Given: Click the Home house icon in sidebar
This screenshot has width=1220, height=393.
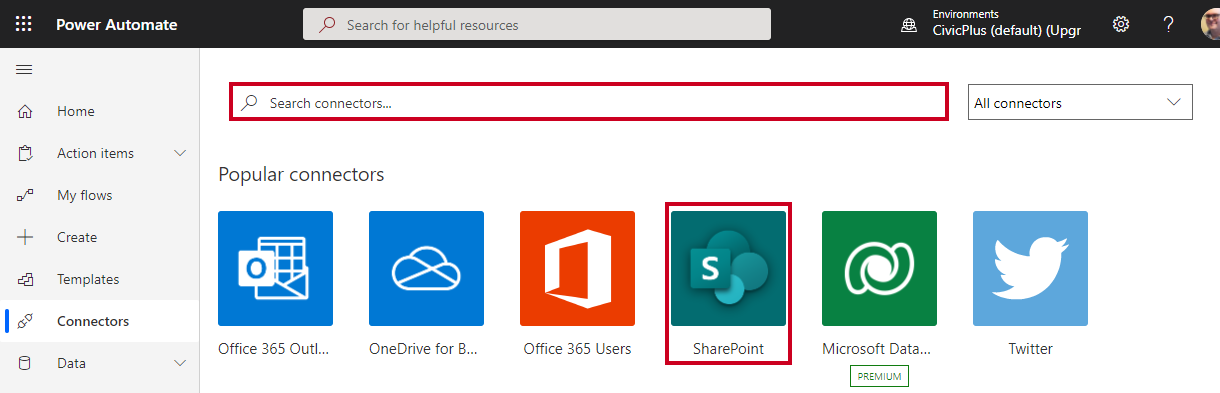Looking at the screenshot, I should pos(26,111).
